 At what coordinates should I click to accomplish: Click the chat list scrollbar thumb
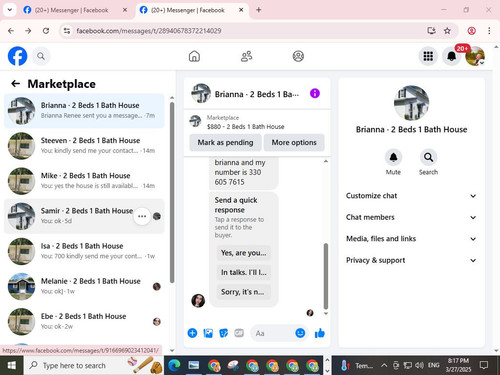pos(172,193)
